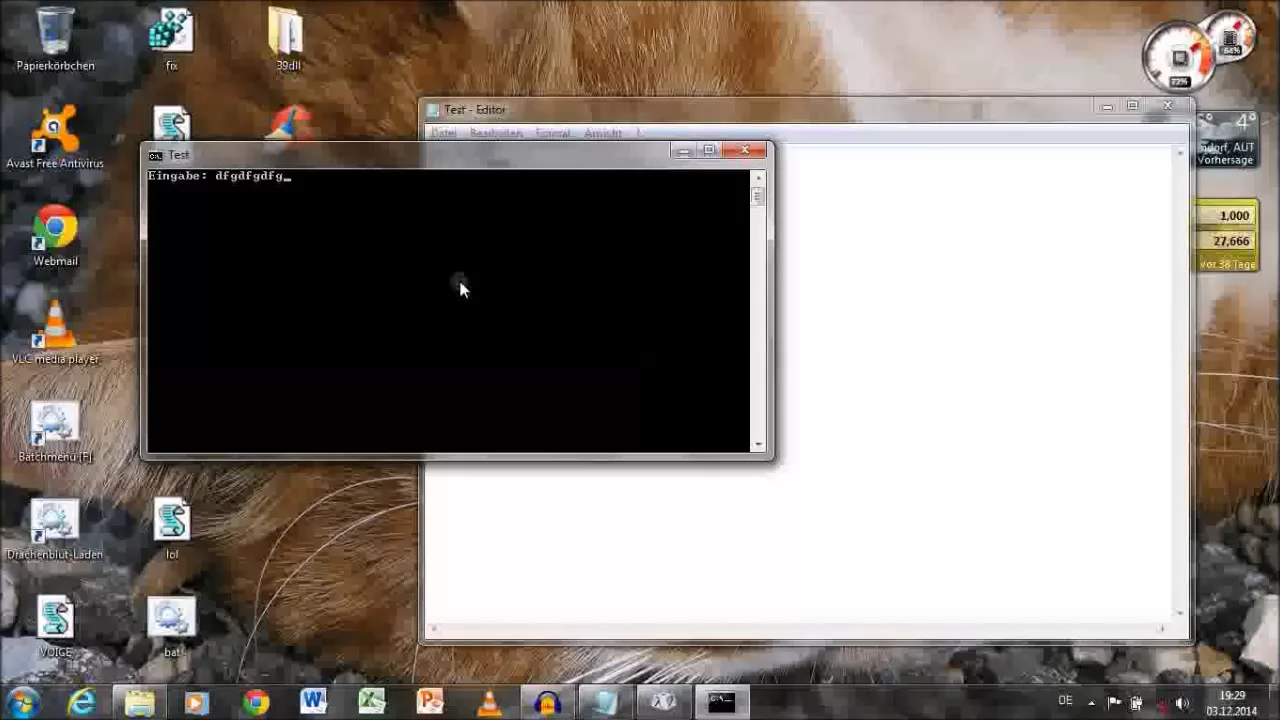
Task: Select the Avast Free Antivirus desktop shortcut
Action: [55, 131]
